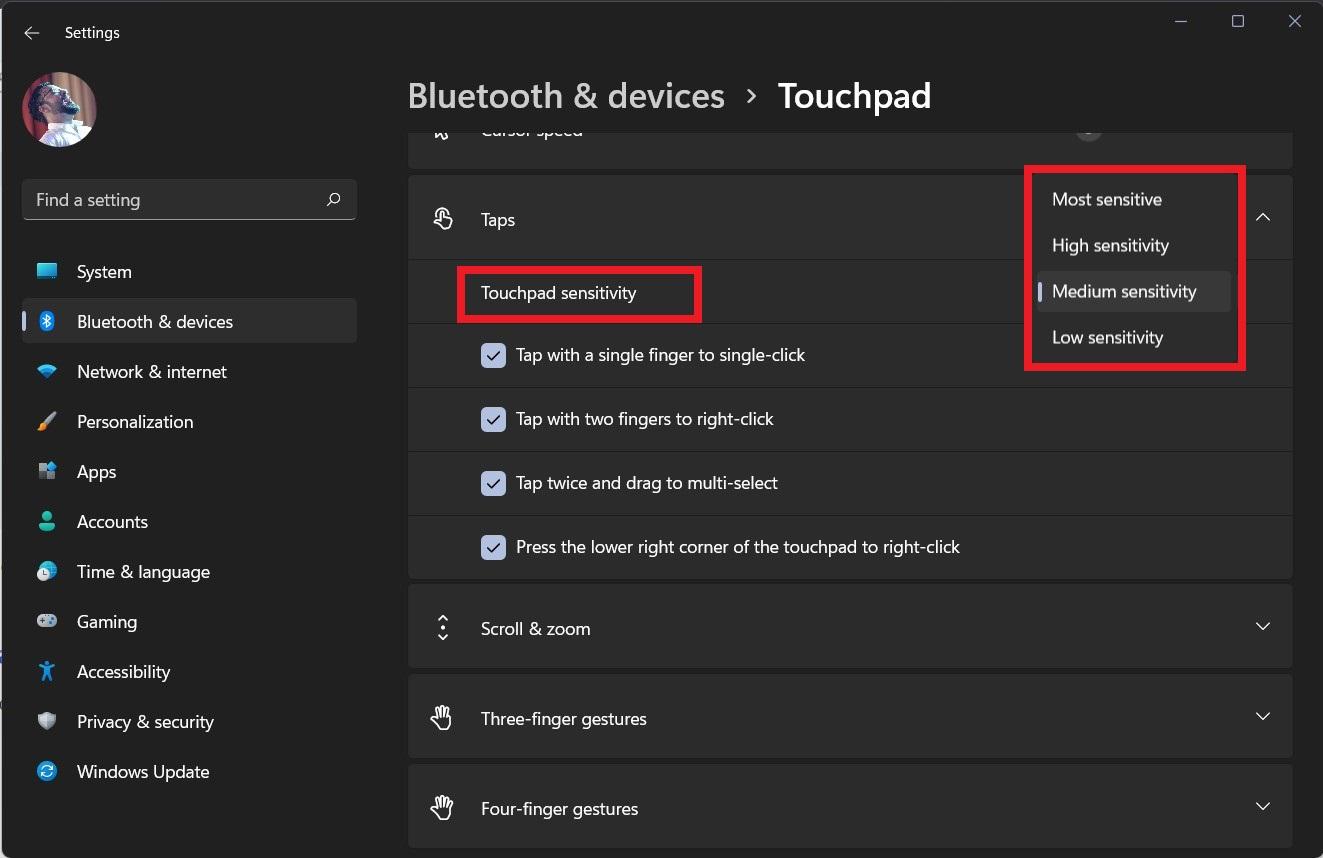Go to Bluetooth & devices breadcrumb
This screenshot has height=858, width=1323.
coord(566,96)
